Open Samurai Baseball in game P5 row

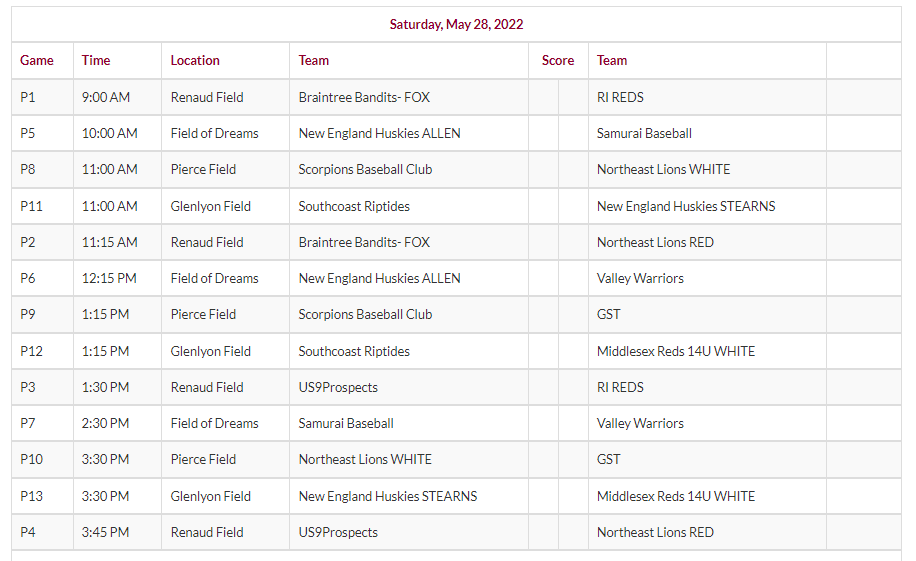pyautogui.click(x=644, y=133)
